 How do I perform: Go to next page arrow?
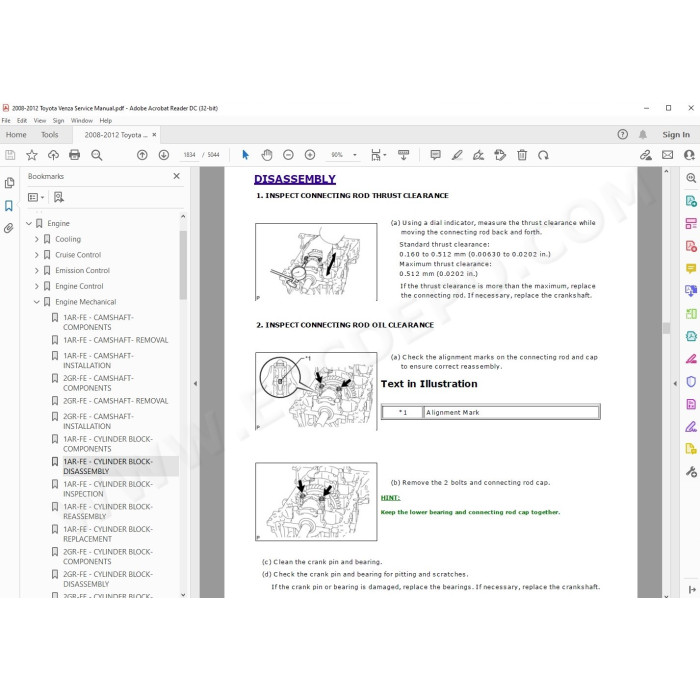point(164,155)
